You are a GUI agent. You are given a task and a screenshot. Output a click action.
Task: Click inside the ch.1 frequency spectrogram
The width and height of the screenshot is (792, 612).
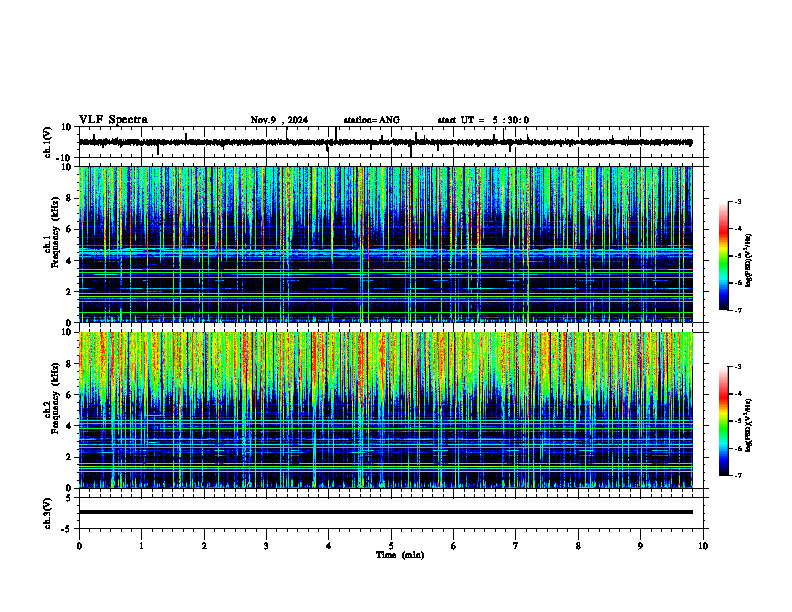[385, 244]
